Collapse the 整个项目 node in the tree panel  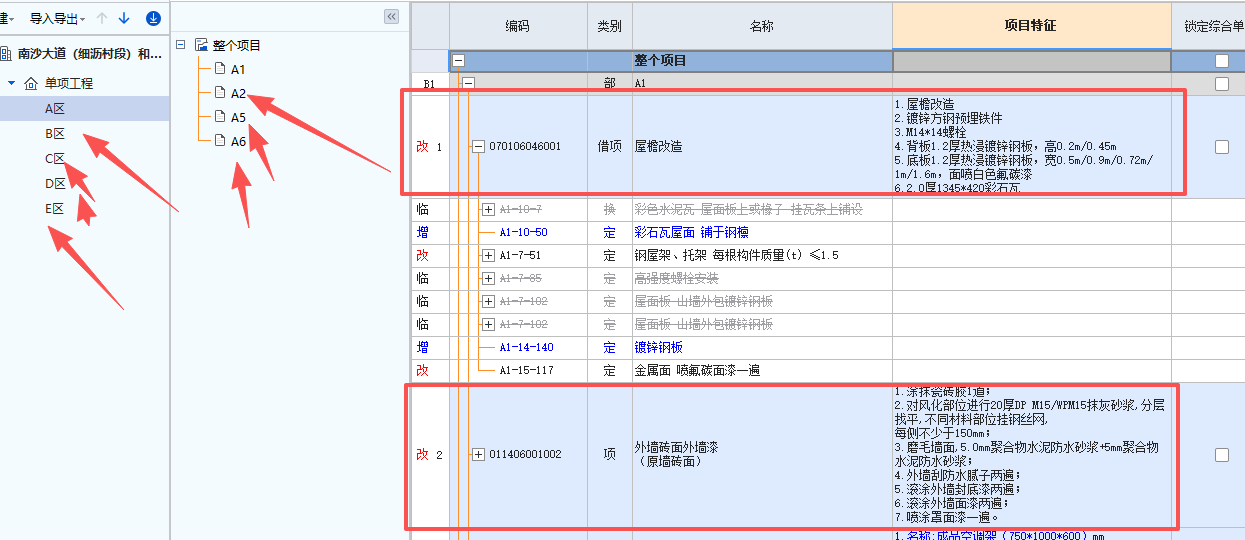click(x=181, y=45)
